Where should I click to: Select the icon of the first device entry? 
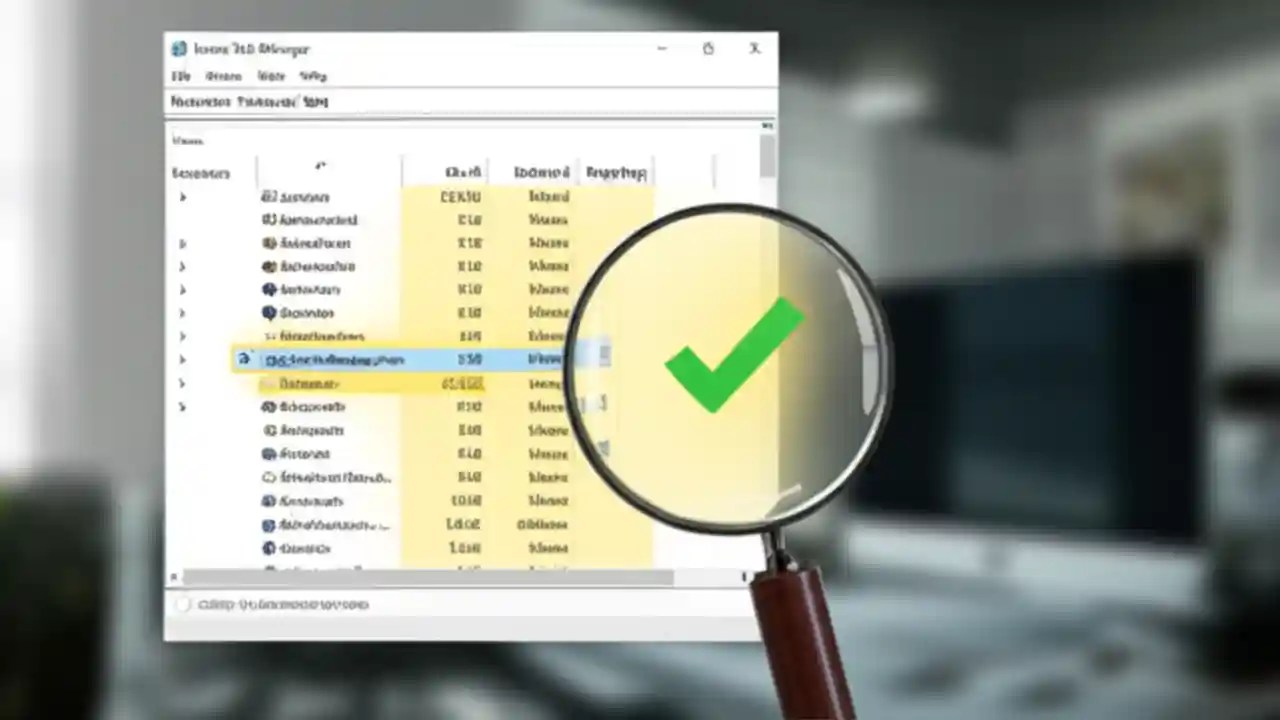pos(267,197)
